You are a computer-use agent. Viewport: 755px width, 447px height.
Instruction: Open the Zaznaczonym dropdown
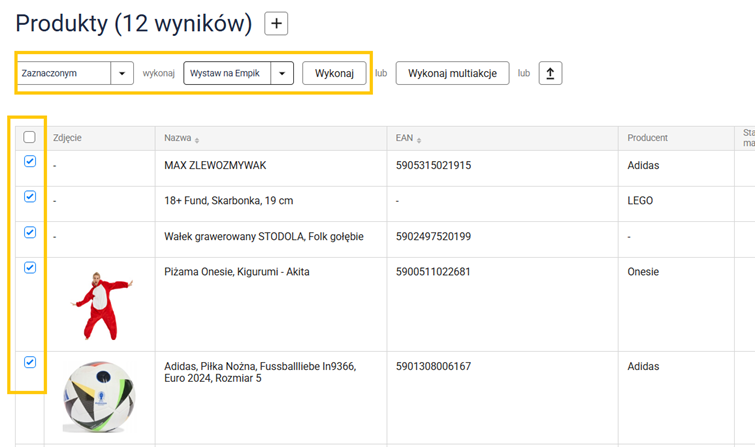click(x=121, y=73)
